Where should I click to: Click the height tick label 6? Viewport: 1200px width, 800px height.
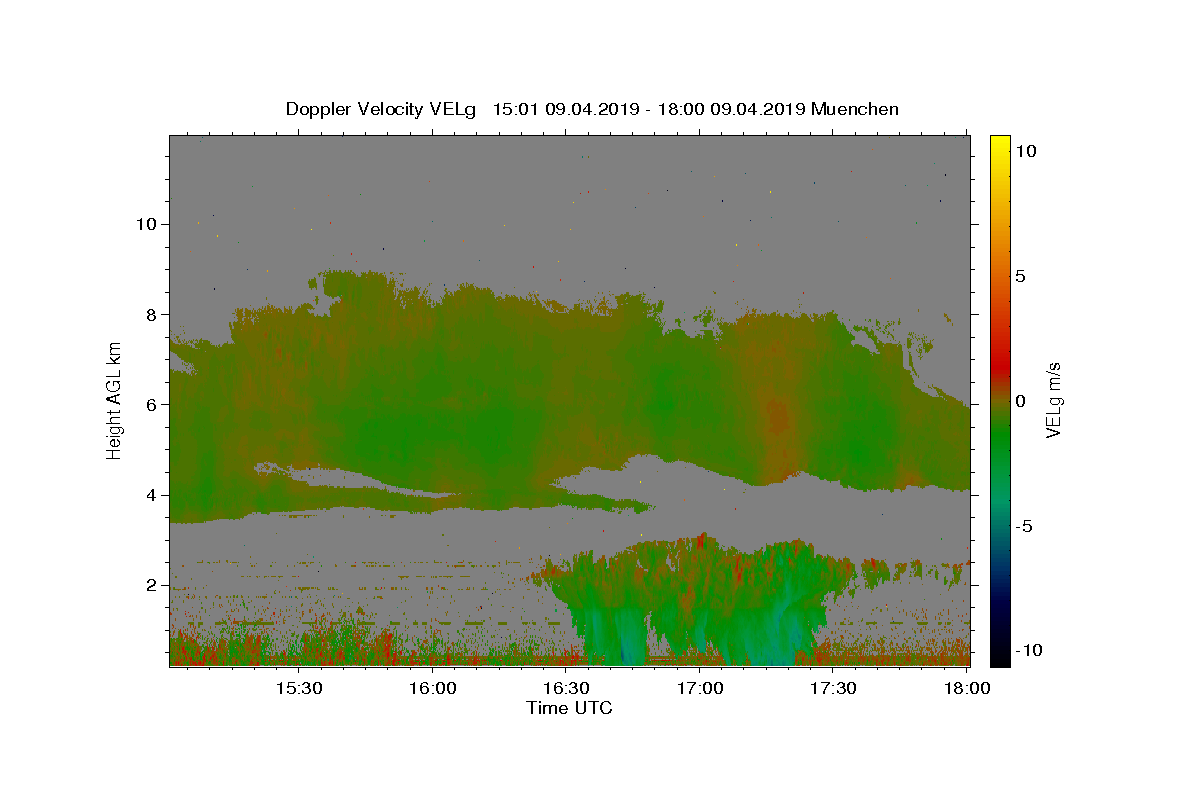152,405
